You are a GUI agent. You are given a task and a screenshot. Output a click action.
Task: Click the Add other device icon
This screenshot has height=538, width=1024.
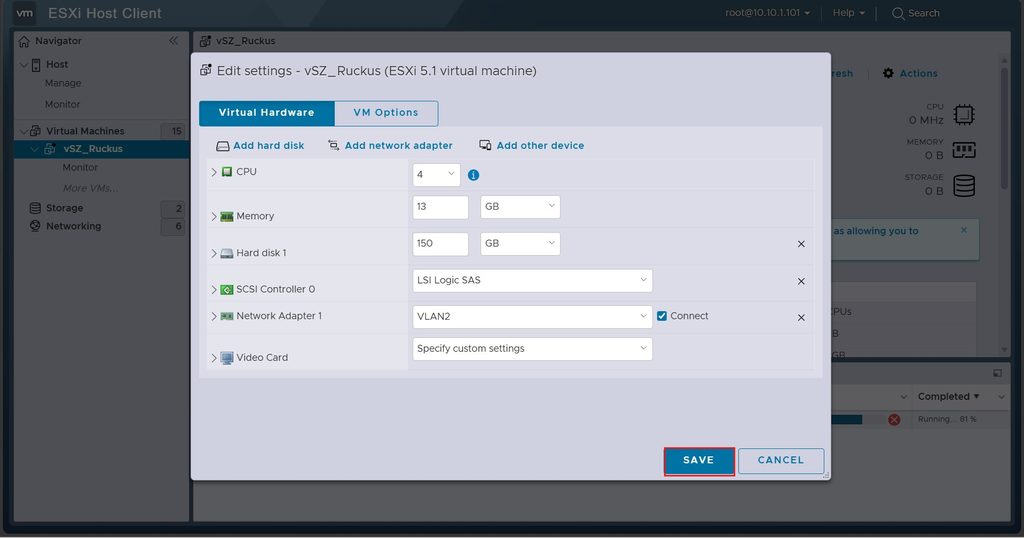pyautogui.click(x=485, y=145)
